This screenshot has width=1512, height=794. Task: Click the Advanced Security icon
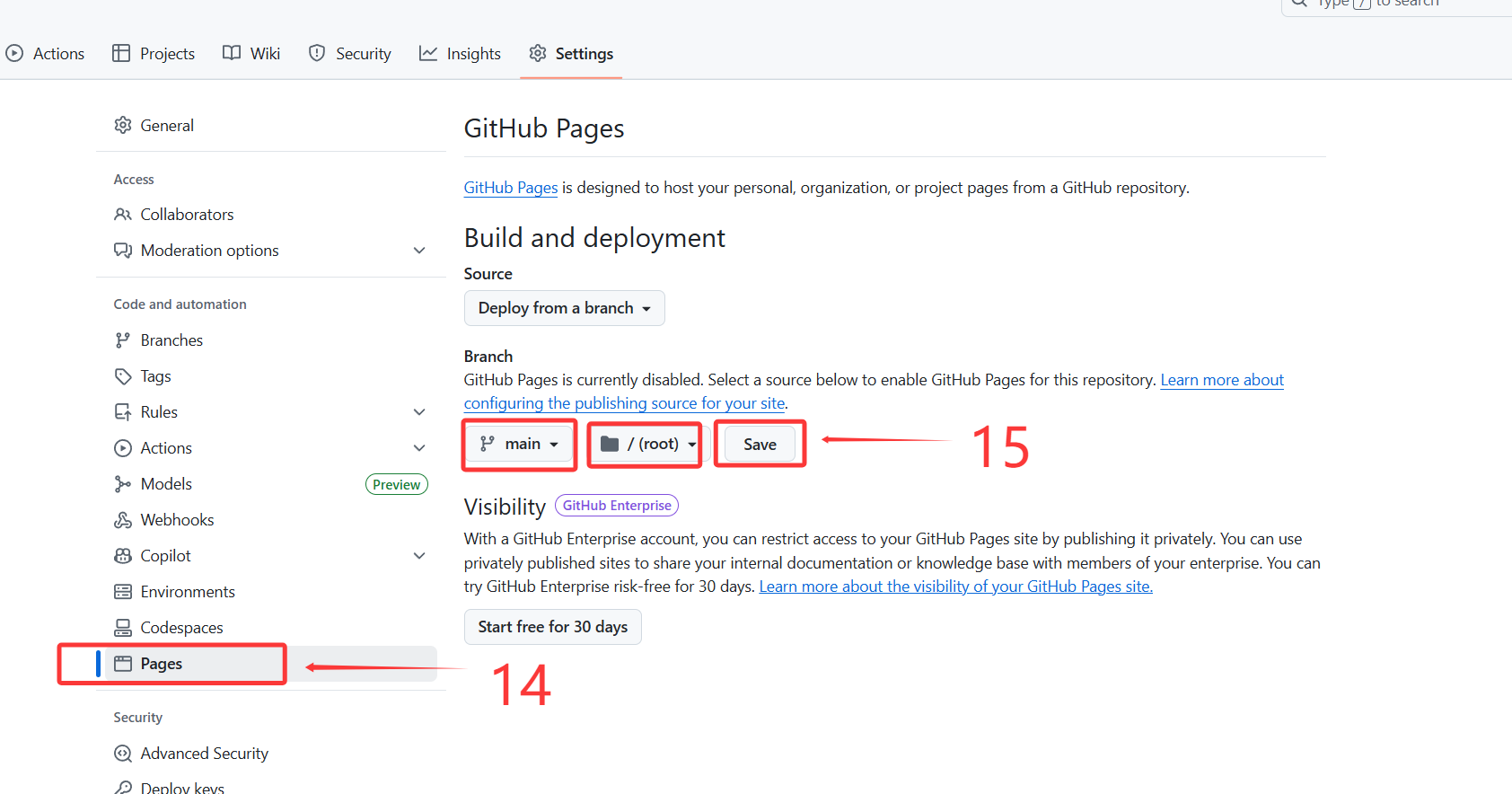click(x=123, y=754)
